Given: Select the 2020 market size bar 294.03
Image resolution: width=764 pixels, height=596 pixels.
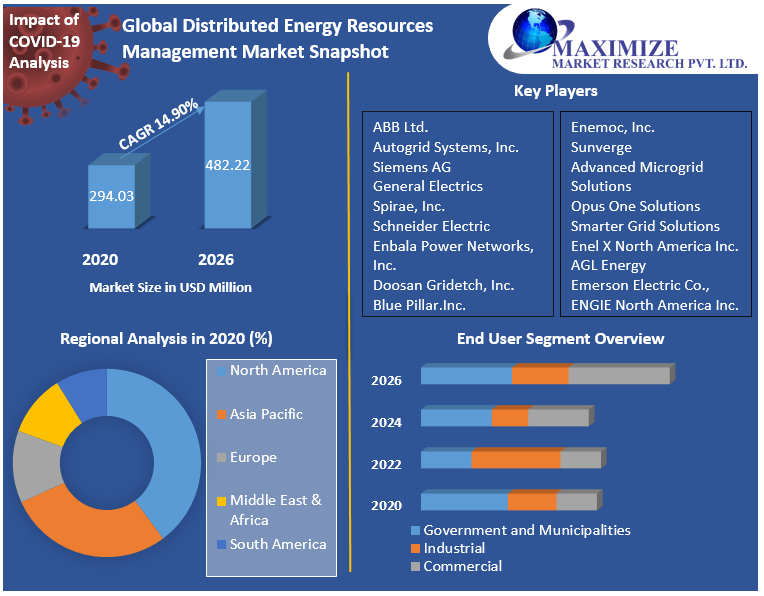Looking at the screenshot, I should point(110,196).
